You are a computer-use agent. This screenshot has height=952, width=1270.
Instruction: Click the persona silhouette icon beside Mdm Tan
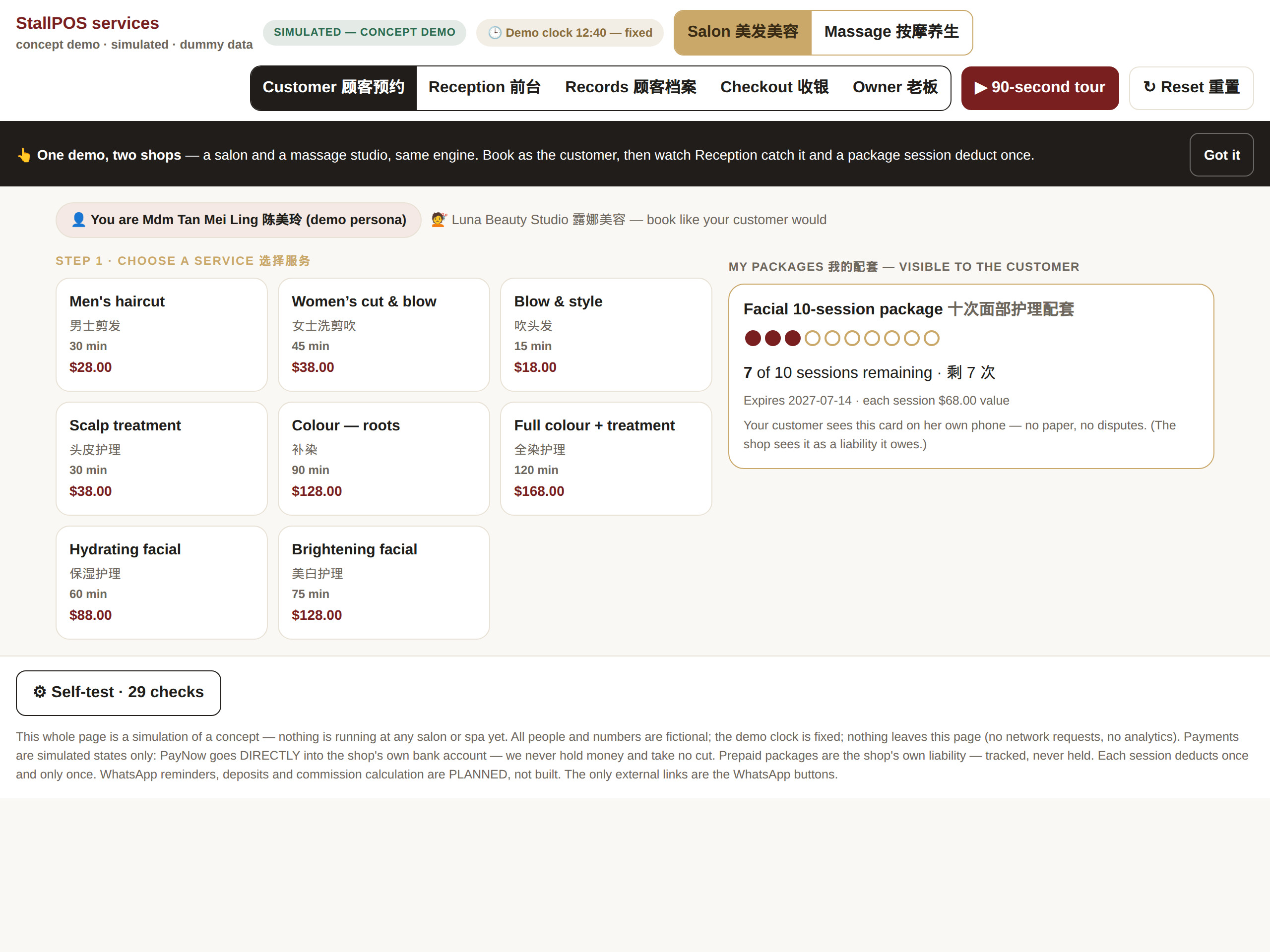pyautogui.click(x=79, y=220)
